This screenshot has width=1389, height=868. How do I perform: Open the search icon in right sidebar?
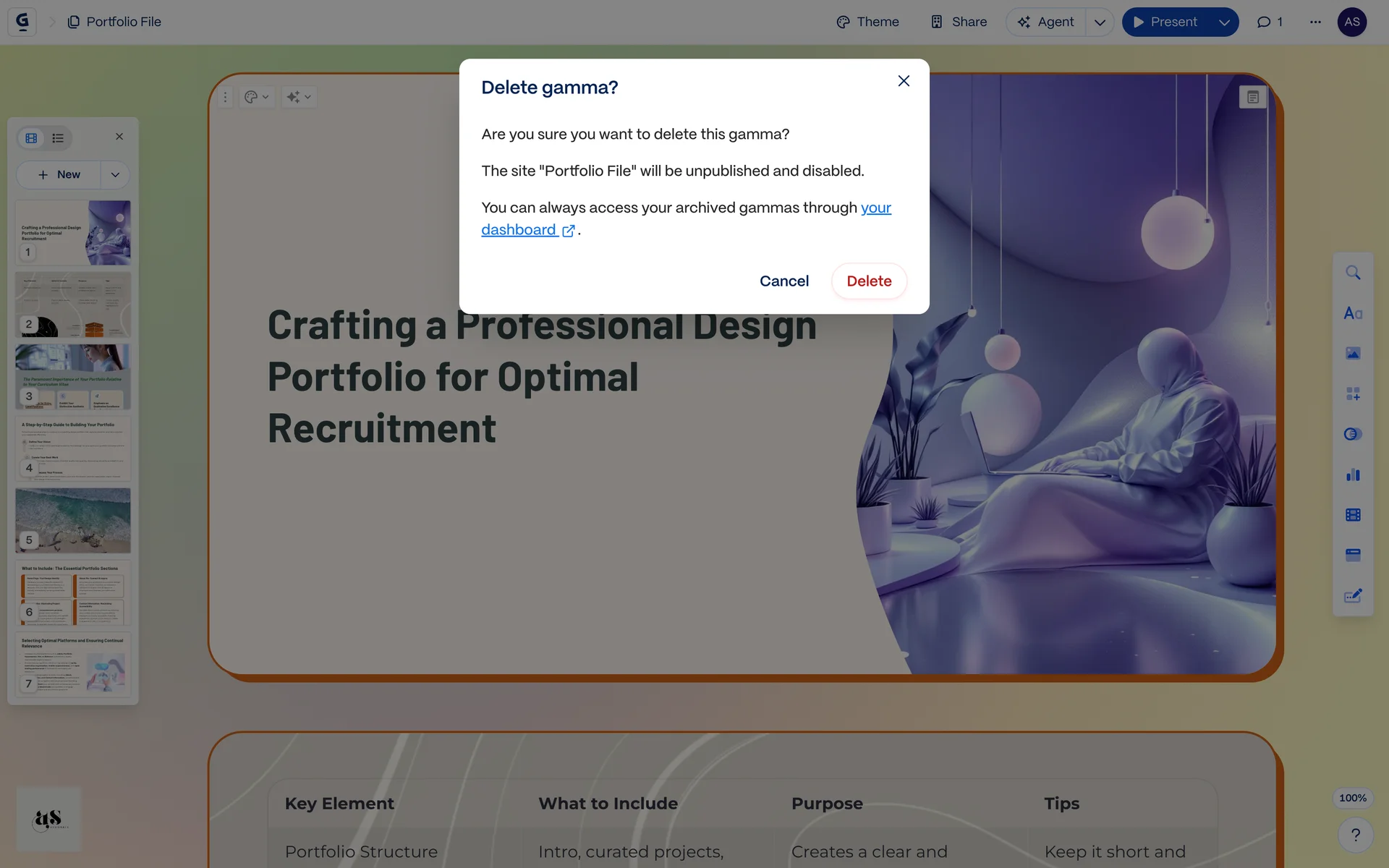[1352, 273]
